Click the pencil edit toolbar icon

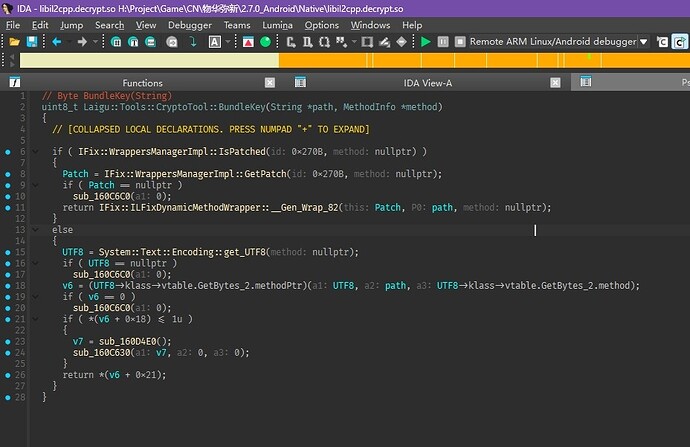(x=384, y=42)
